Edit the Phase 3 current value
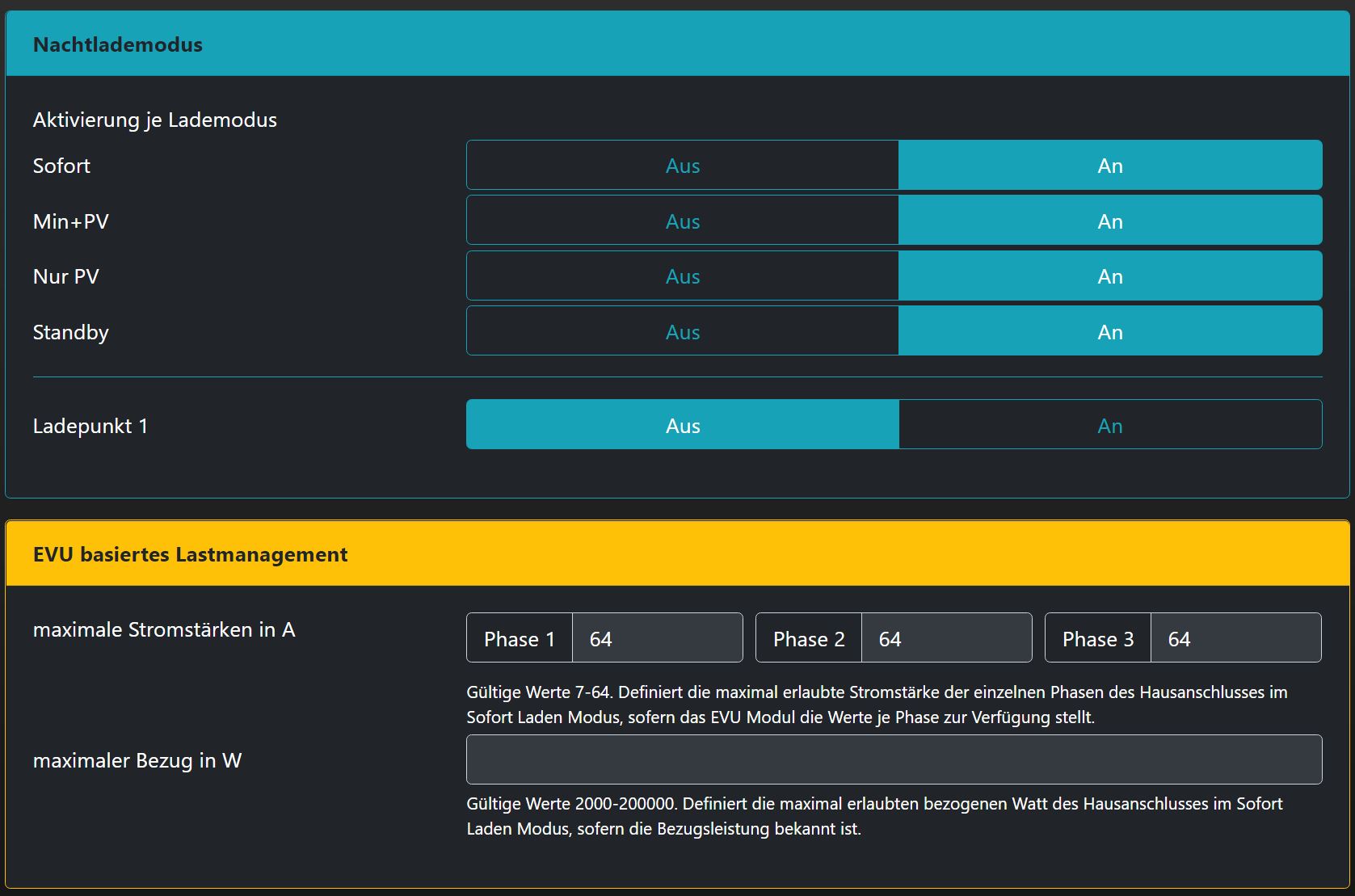 (1235, 638)
